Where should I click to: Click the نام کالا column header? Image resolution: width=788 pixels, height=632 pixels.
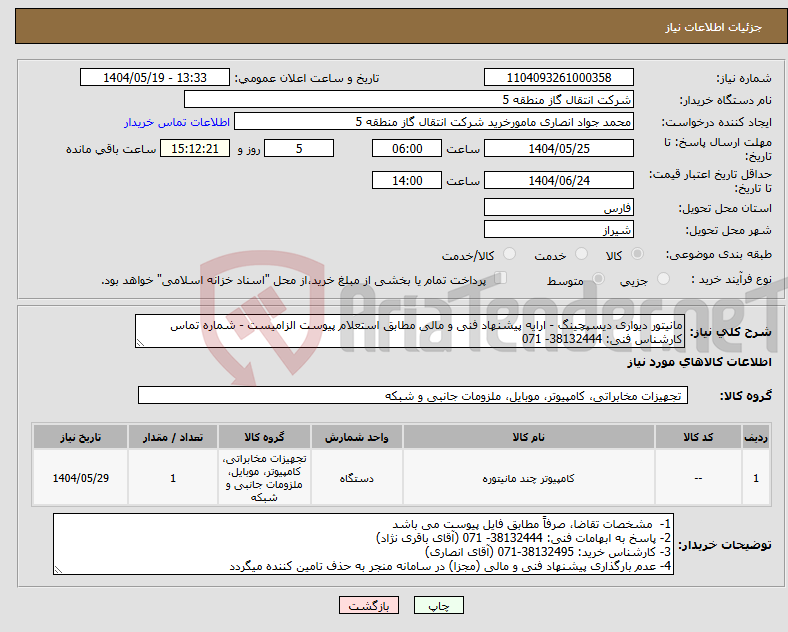[529, 437]
